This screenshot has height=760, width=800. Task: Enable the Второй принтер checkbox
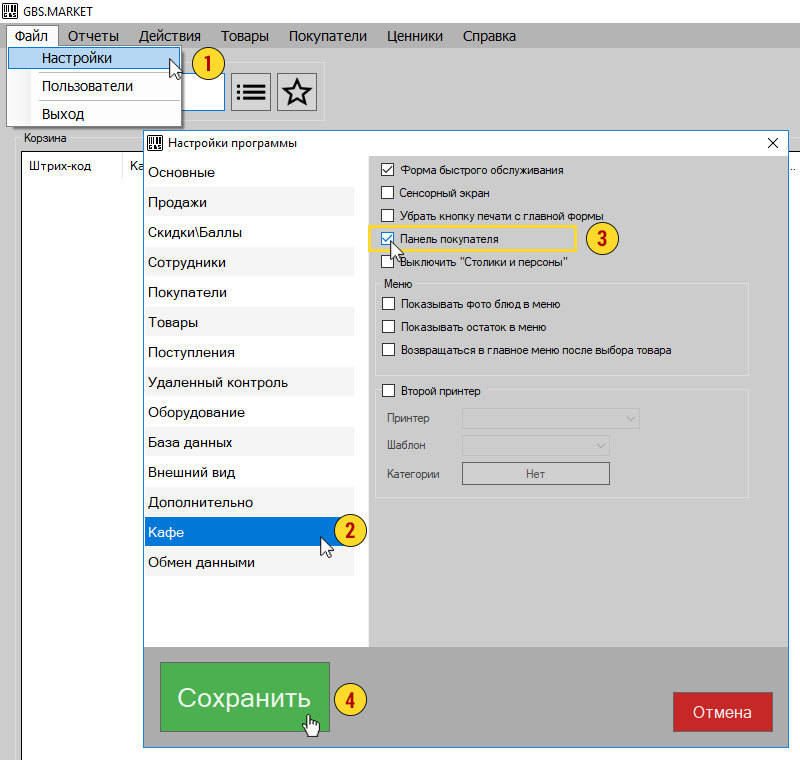pyautogui.click(x=388, y=391)
